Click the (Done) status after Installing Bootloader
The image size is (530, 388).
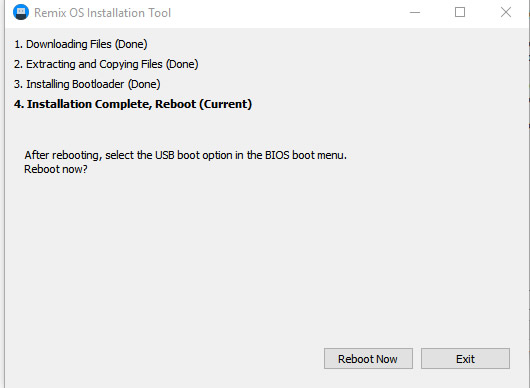tap(144, 84)
